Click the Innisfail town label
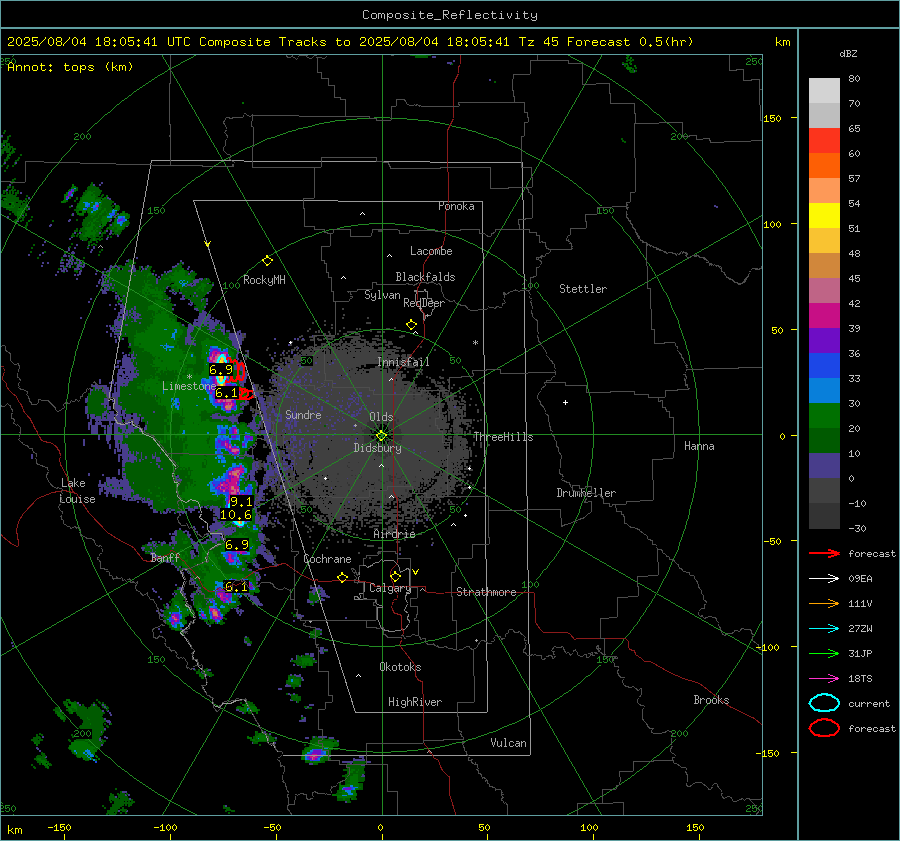 tap(403, 362)
